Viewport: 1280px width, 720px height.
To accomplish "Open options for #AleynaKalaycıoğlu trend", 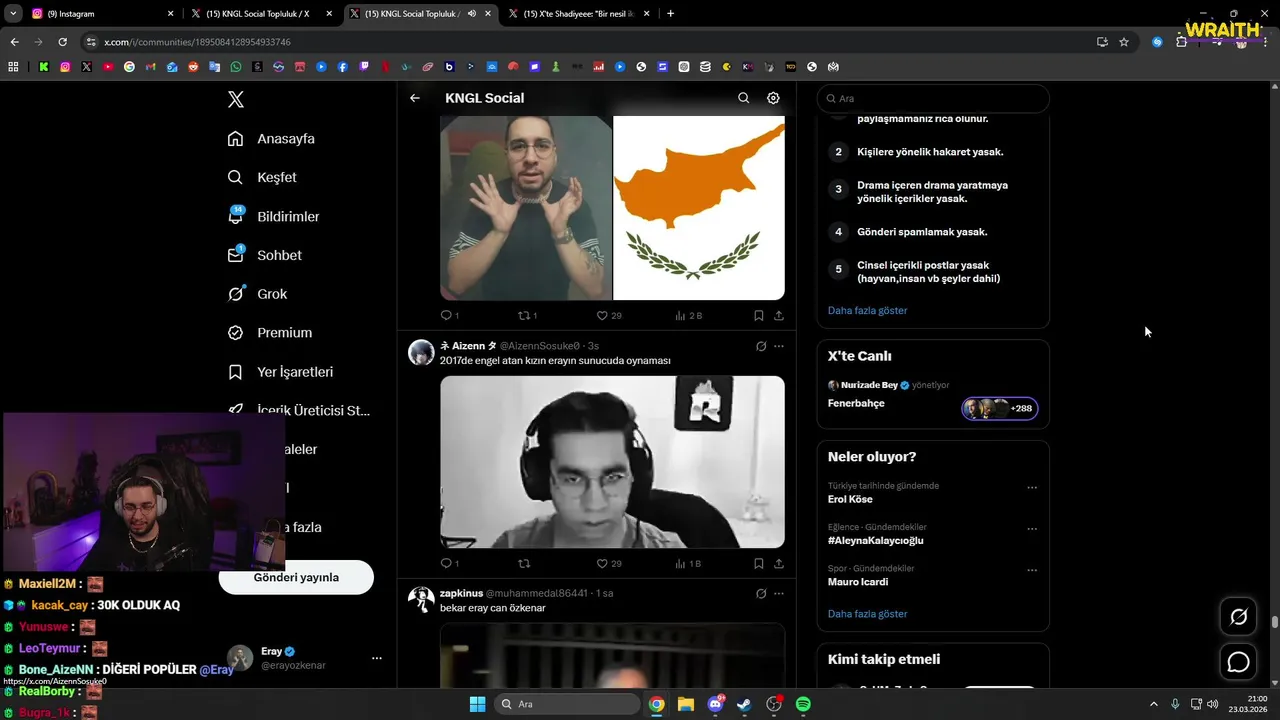I will pos(1032,529).
